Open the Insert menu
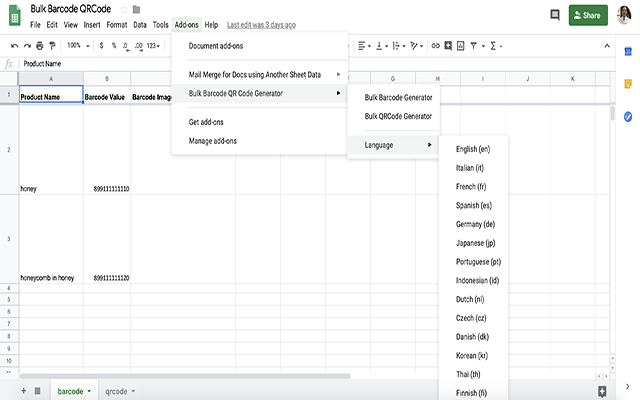The image size is (640, 400). [x=92, y=25]
